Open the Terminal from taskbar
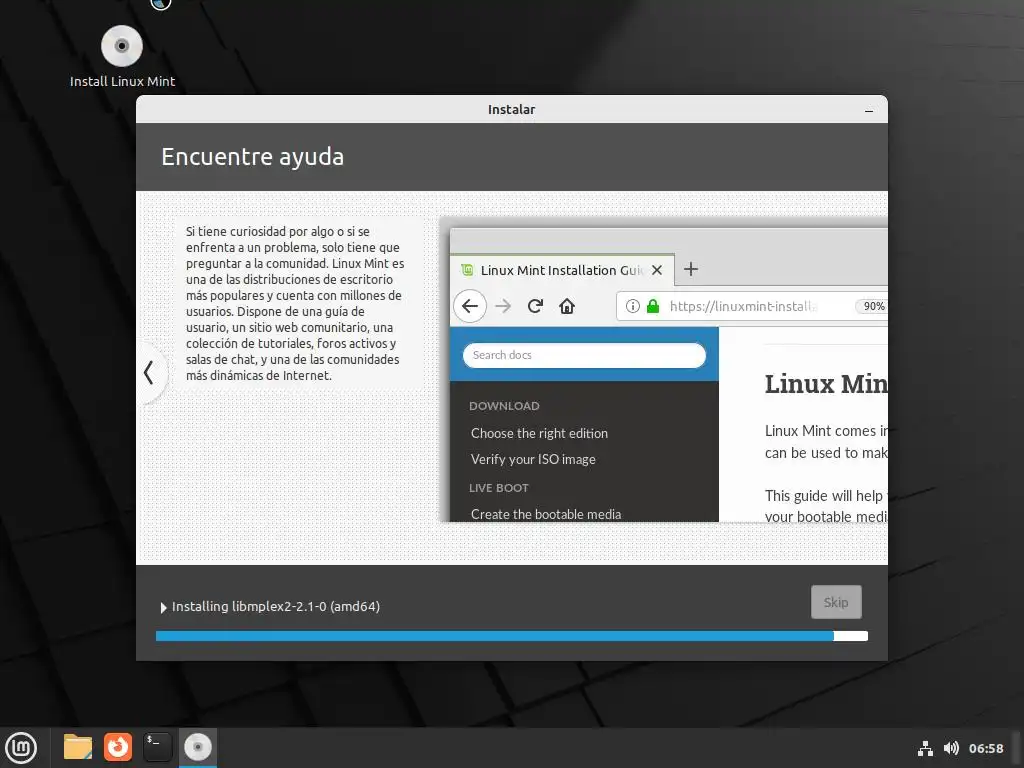Image resolution: width=1024 pixels, height=768 pixels. [157, 747]
